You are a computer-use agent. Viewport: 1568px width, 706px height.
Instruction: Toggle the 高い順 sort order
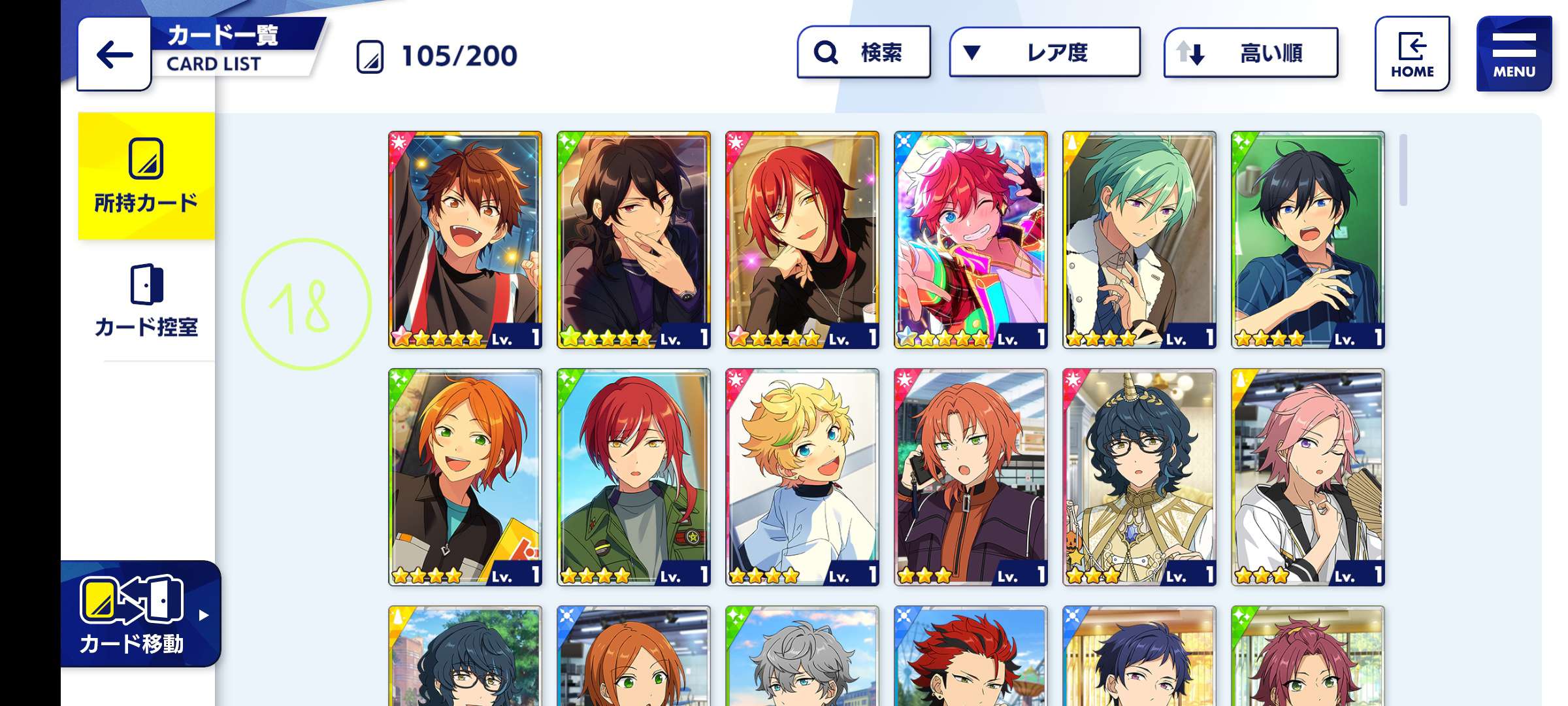click(x=1250, y=52)
